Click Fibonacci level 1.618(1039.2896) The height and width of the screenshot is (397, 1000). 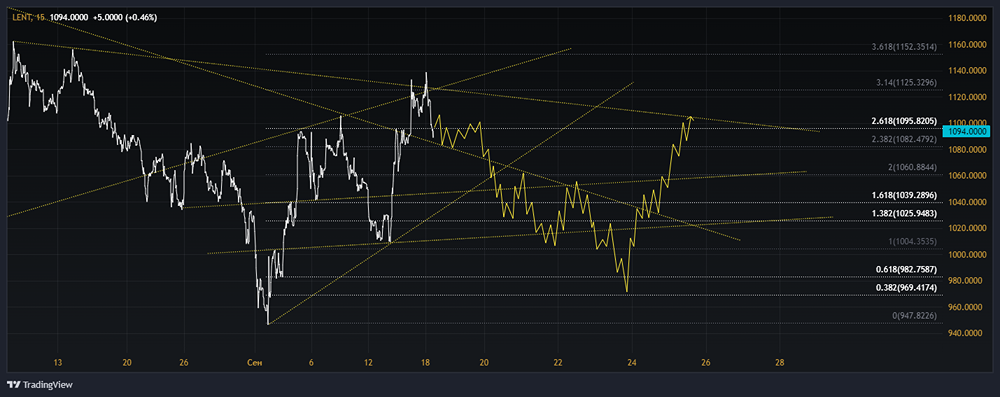tap(904, 195)
